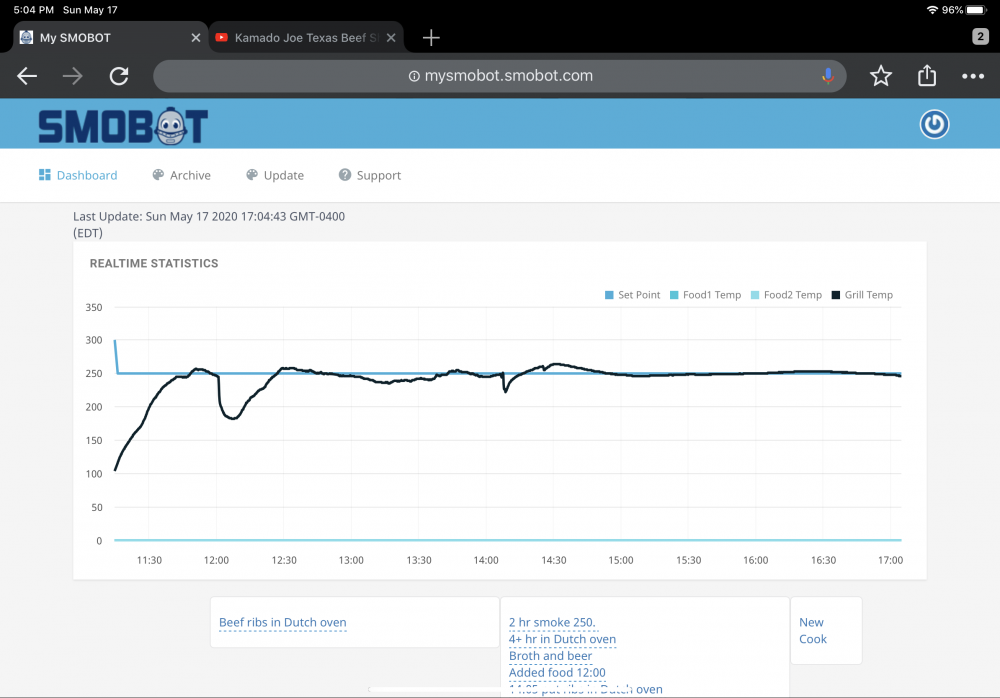This screenshot has height=698, width=1000.
Task: Add a new browser tab
Action: tap(431, 38)
